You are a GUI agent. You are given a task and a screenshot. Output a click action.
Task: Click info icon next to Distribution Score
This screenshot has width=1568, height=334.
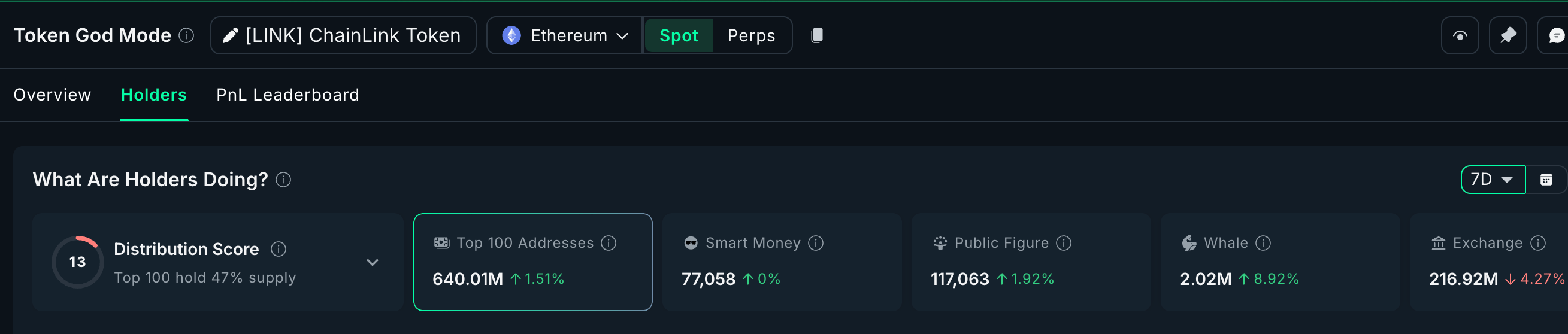(x=278, y=249)
